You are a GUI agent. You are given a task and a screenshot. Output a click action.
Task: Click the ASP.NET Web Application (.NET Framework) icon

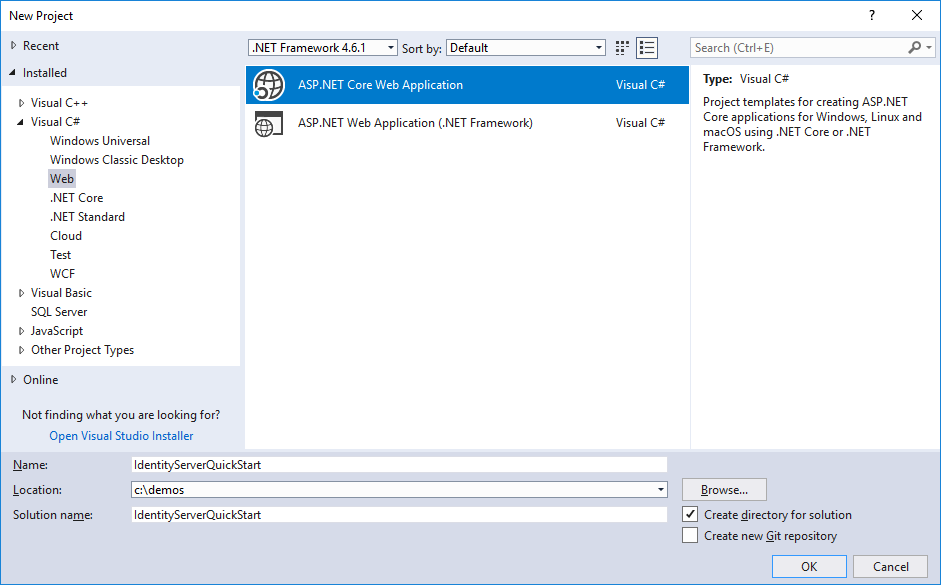pyautogui.click(x=268, y=123)
